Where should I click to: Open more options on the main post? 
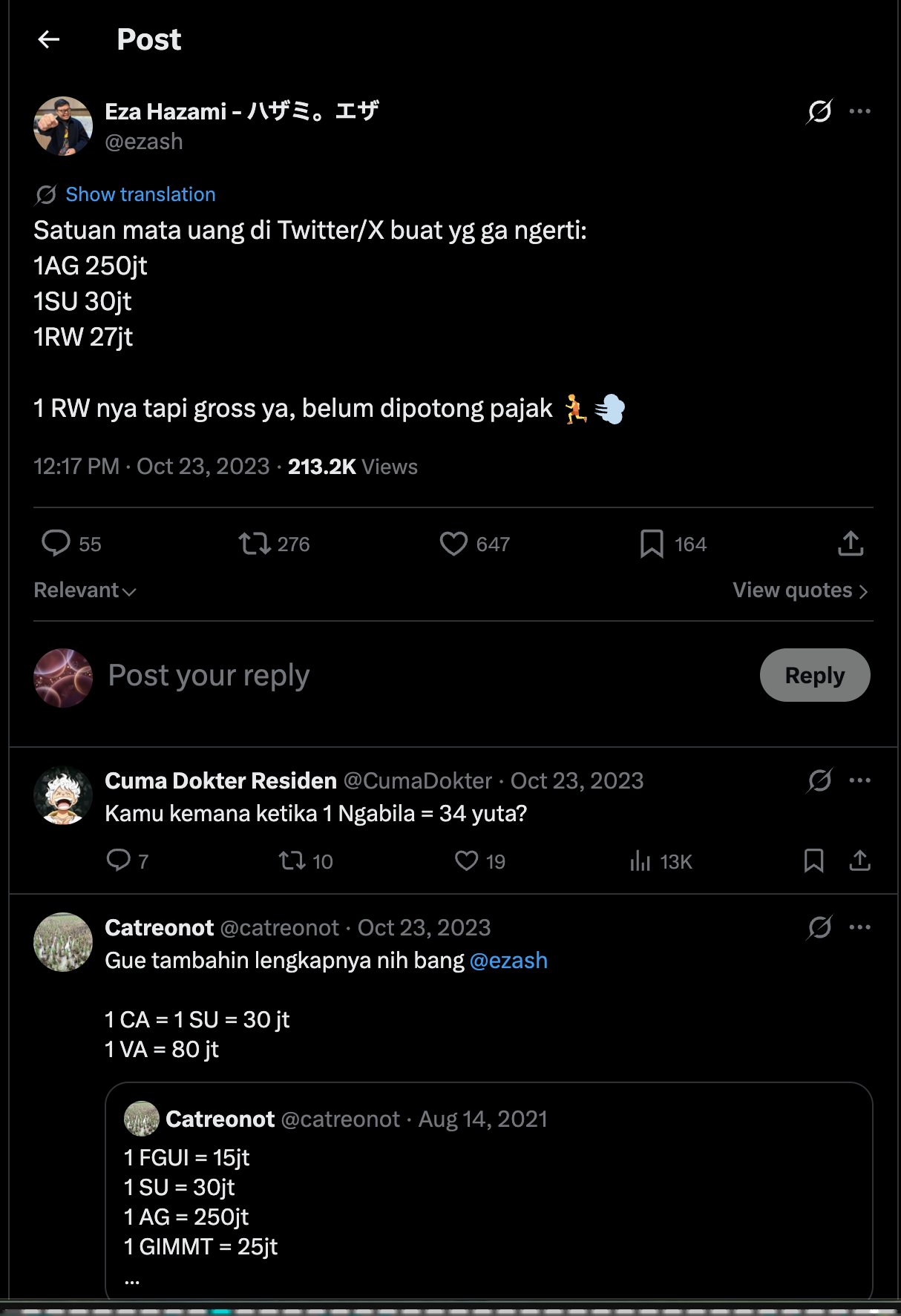[859, 111]
